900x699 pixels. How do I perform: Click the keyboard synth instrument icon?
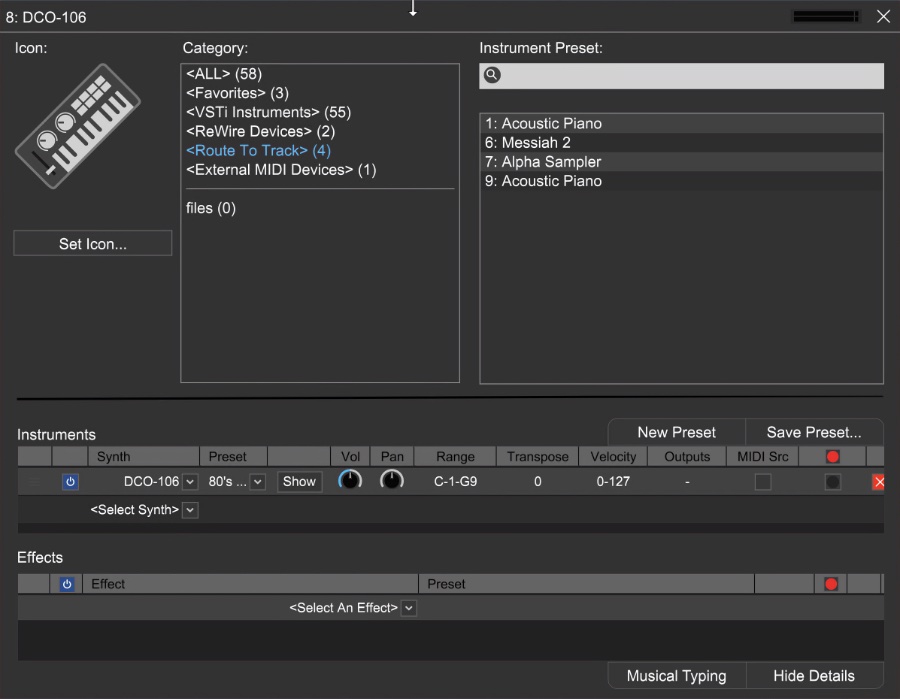pyautogui.click(x=77, y=126)
